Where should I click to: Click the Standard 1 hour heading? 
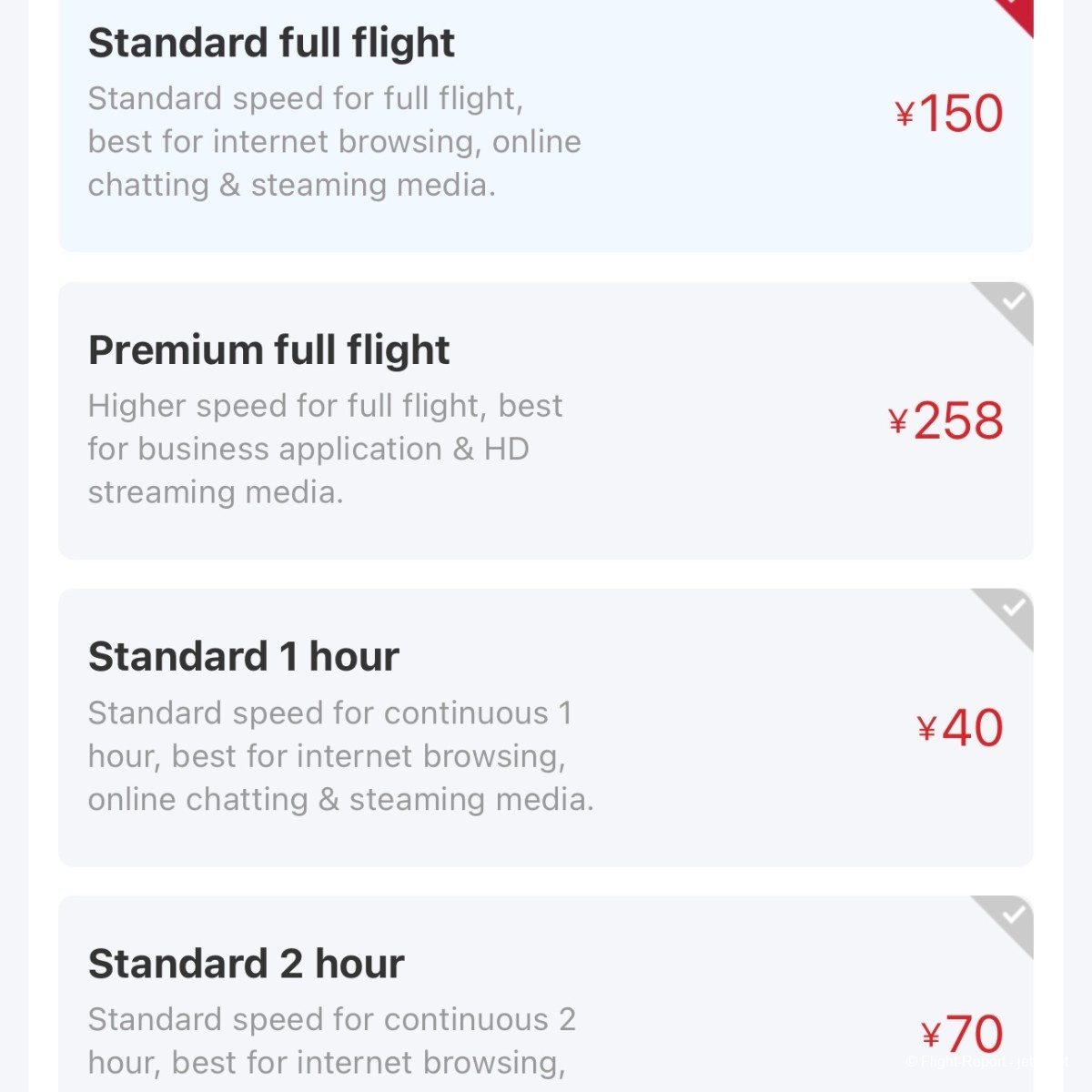(244, 656)
